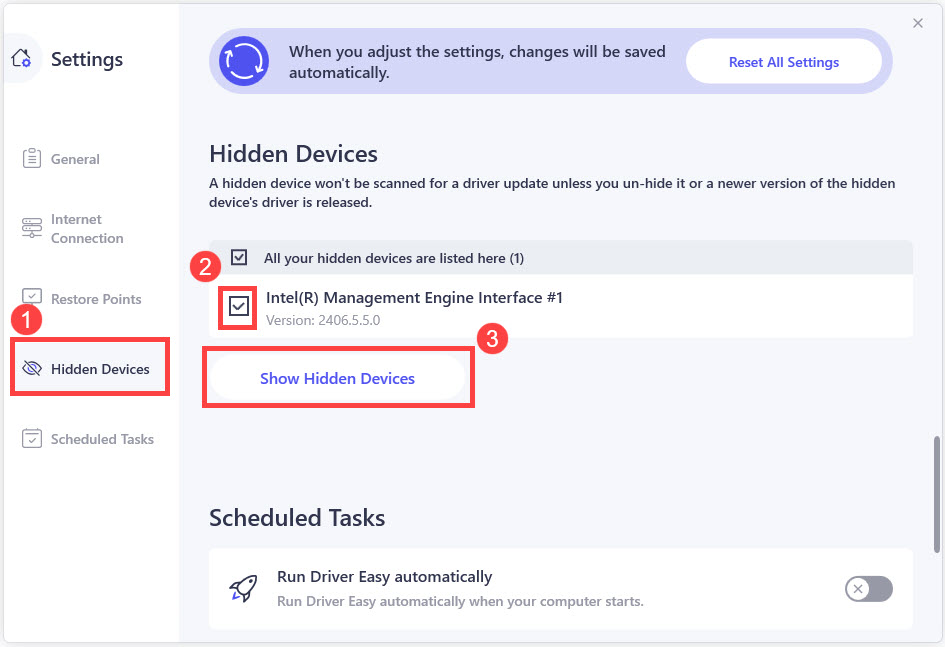Click the Scheduled Tasks calendar icon

[x=32, y=439]
